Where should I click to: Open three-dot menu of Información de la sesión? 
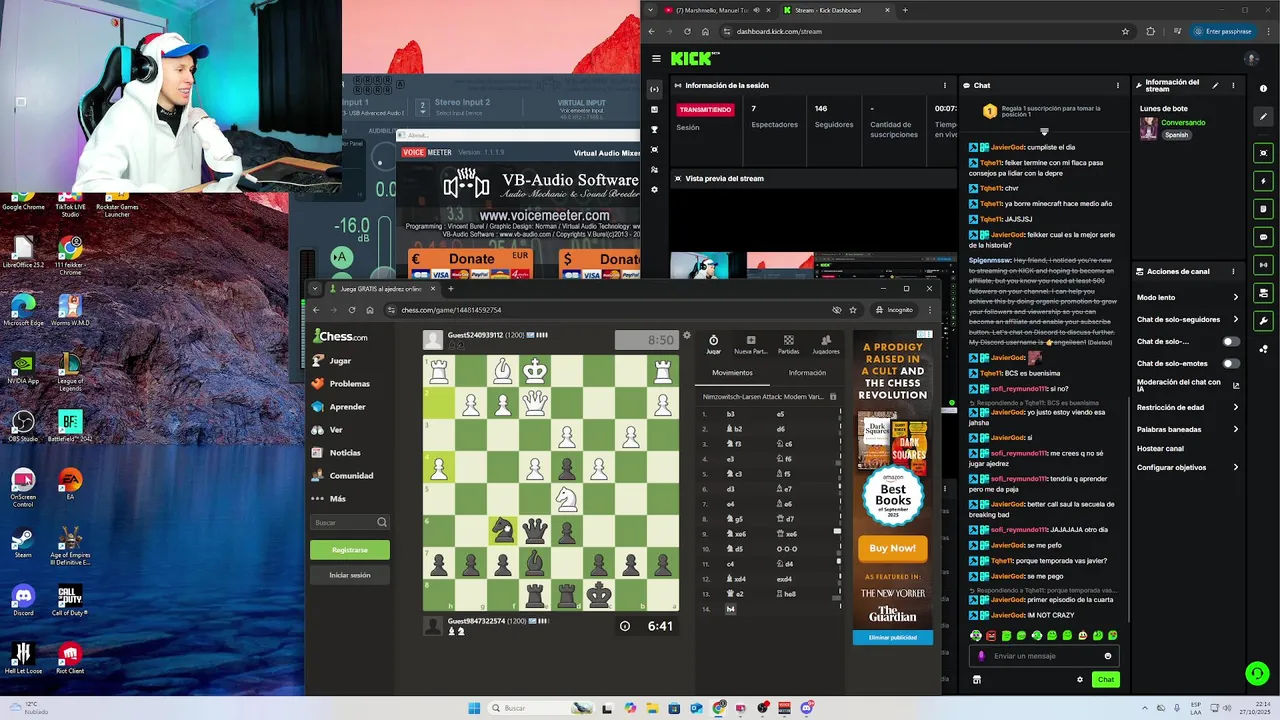tap(945, 86)
